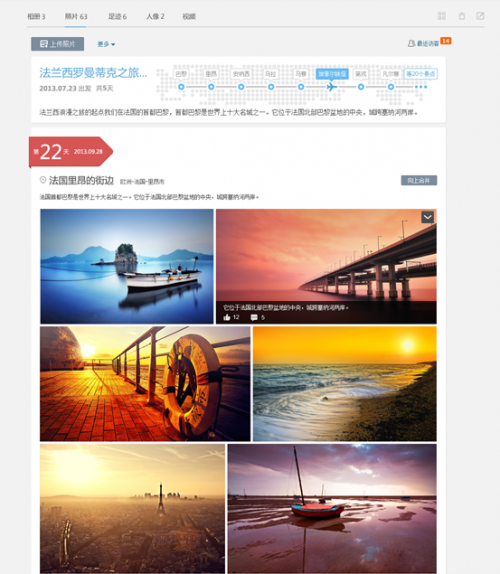Open the golden beach waves photo
This screenshot has height=574, width=500.
(x=345, y=384)
